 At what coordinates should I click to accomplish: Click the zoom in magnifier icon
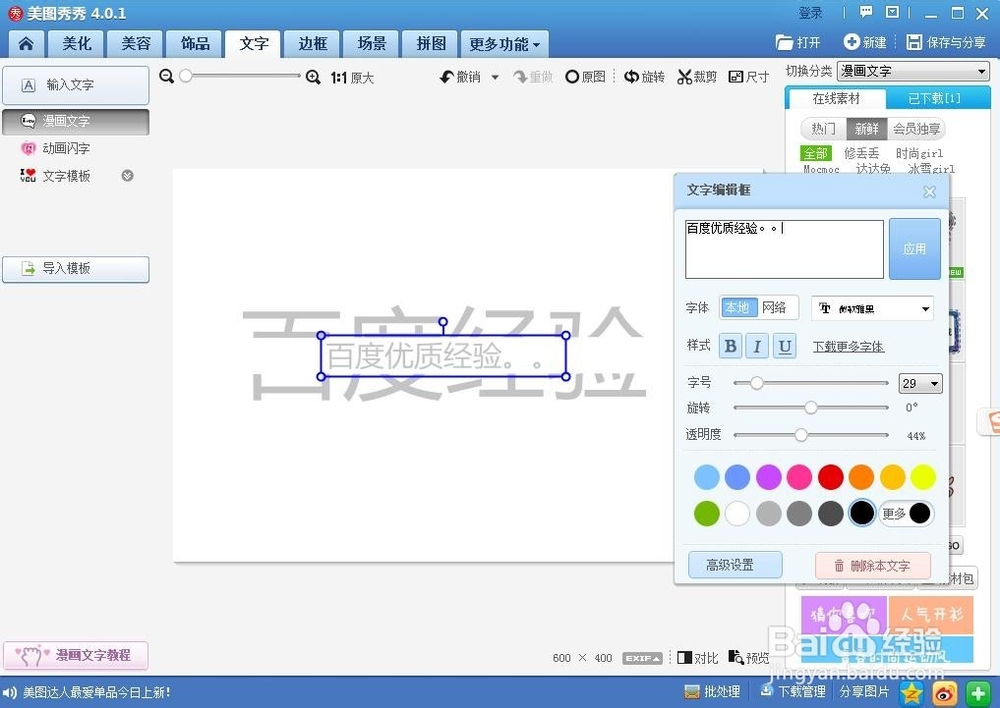(x=312, y=77)
